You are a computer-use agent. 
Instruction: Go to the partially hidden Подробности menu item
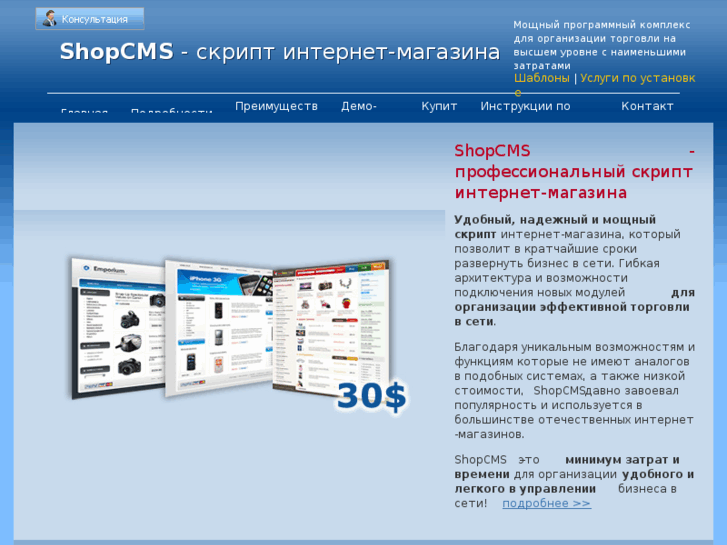tap(172, 111)
